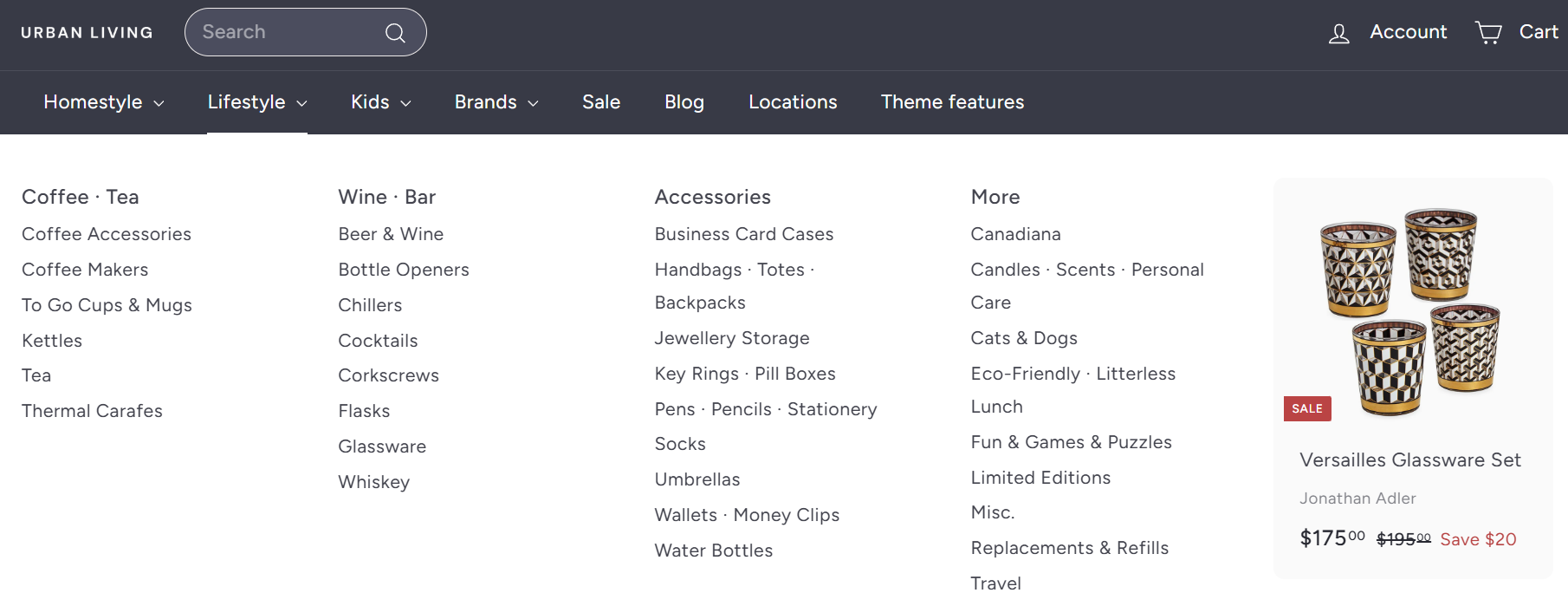Click the search magnifier icon
The image size is (1568, 606).
coord(395,33)
